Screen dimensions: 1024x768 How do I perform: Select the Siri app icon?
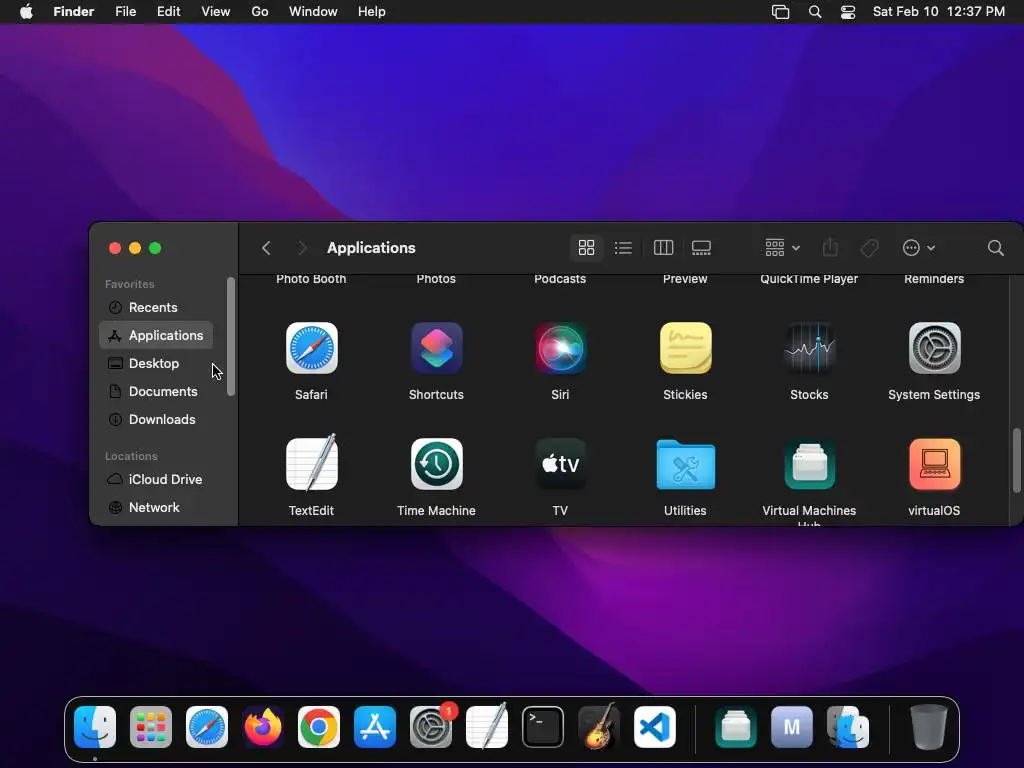coord(560,348)
